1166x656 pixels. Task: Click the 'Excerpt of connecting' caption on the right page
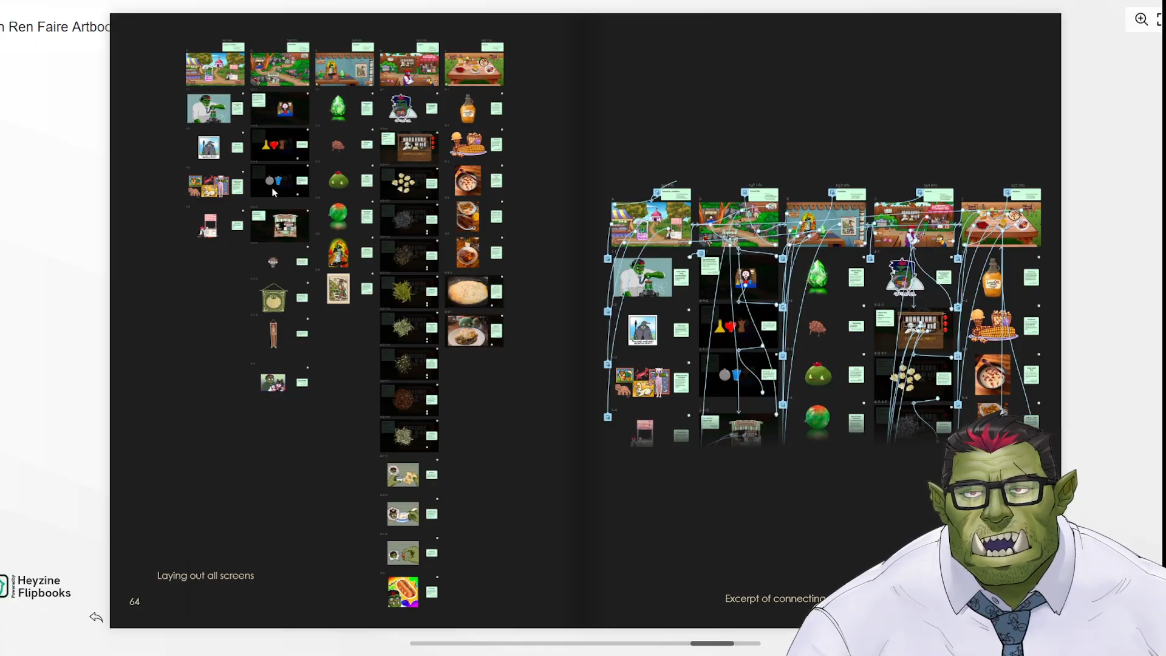pyautogui.click(x=775, y=599)
